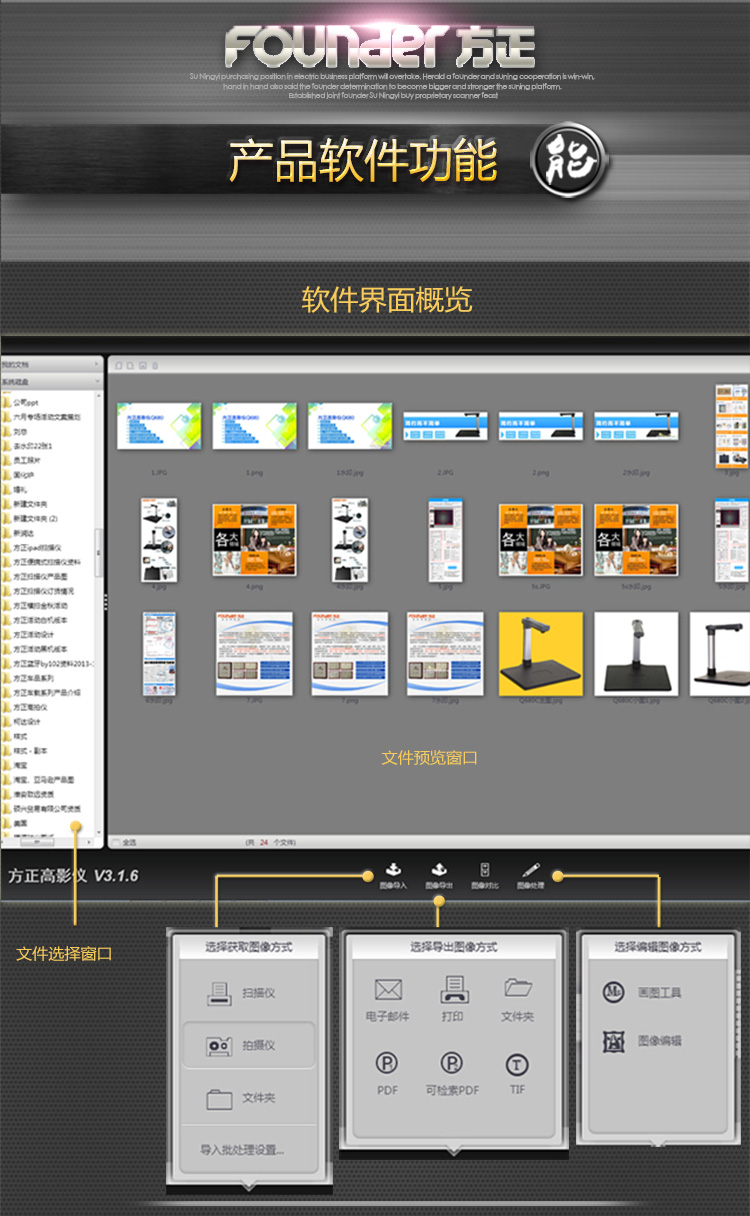Click 导入批处理设置... batch settings
The width and height of the screenshot is (750, 1216).
[242, 1150]
